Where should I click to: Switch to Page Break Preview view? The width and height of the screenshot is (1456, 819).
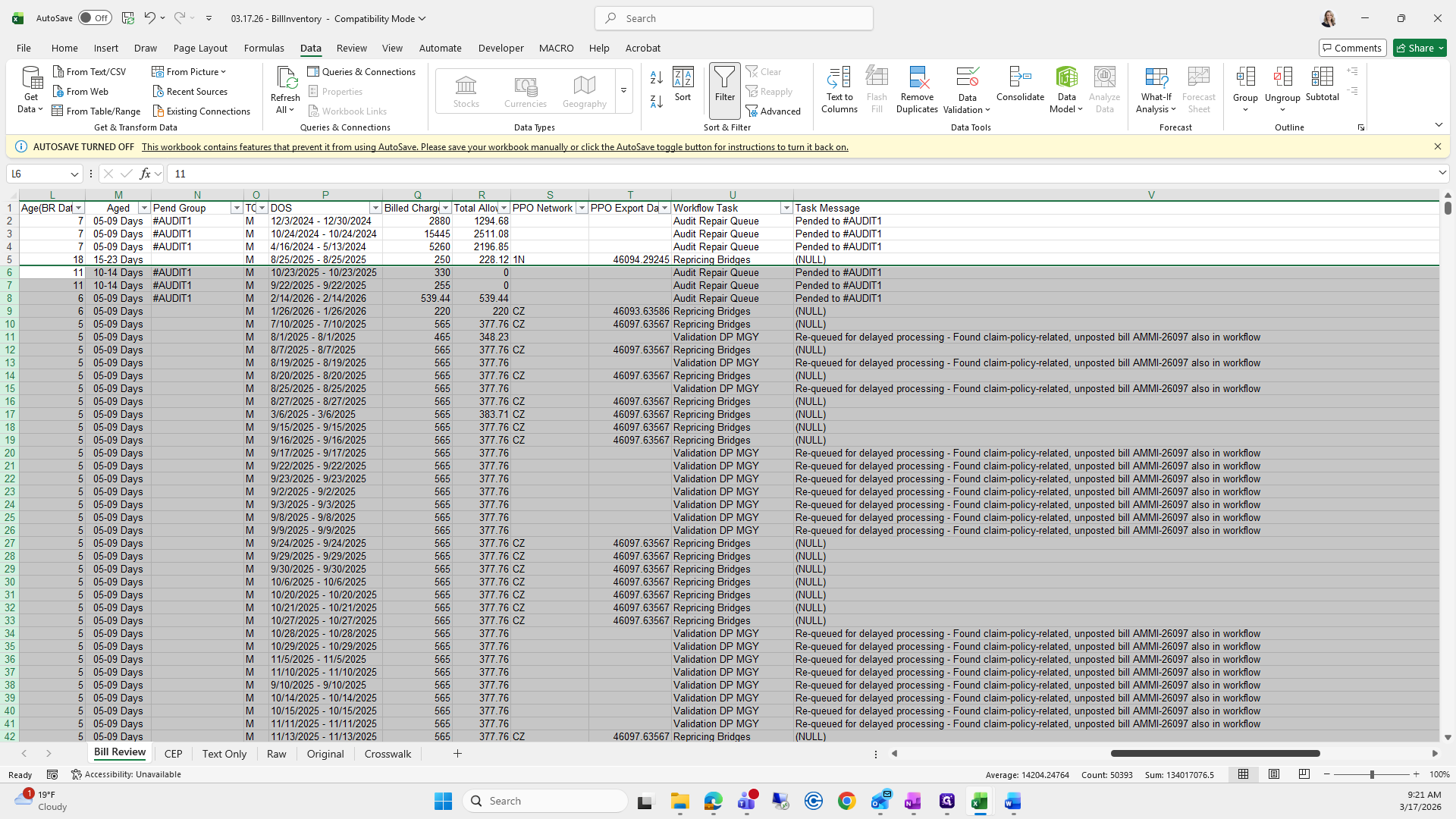(x=1304, y=774)
